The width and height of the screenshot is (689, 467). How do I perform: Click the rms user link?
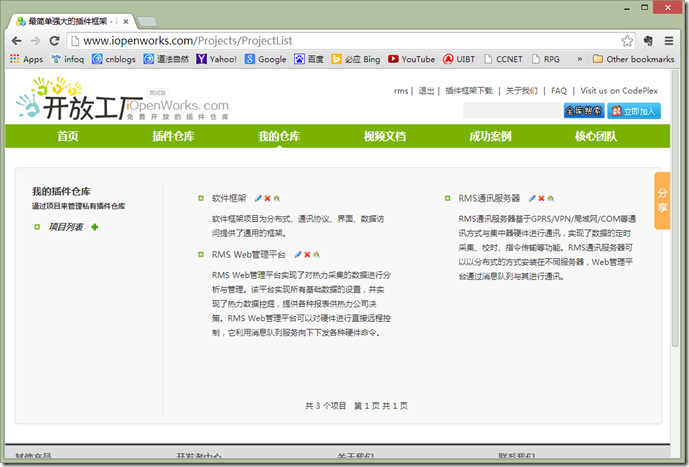401,91
